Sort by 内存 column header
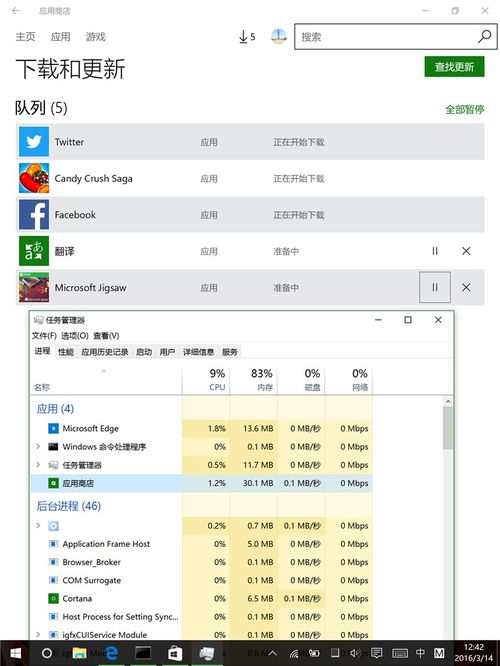This screenshot has width=500, height=666. point(254,380)
